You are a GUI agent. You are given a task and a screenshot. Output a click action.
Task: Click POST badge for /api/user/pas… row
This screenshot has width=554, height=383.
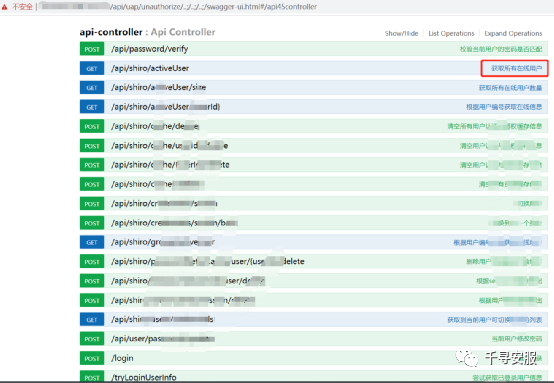coord(92,339)
